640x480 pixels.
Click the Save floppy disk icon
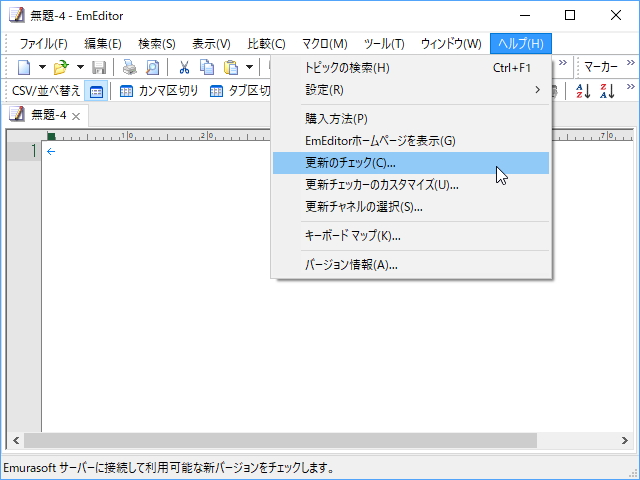click(x=99, y=67)
